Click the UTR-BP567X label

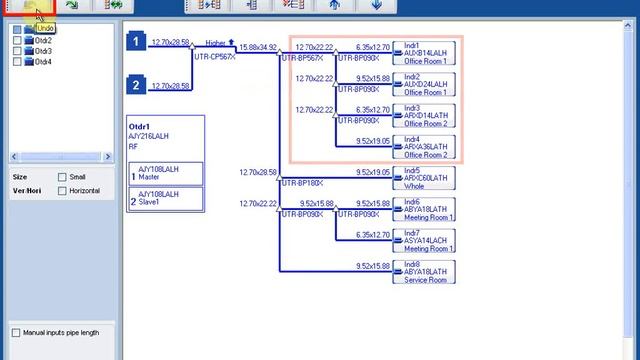pos(302,58)
